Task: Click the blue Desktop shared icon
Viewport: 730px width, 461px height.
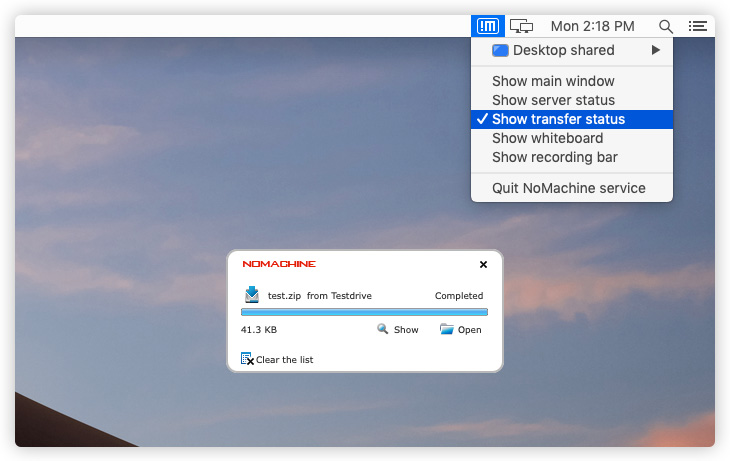Action: pos(500,50)
